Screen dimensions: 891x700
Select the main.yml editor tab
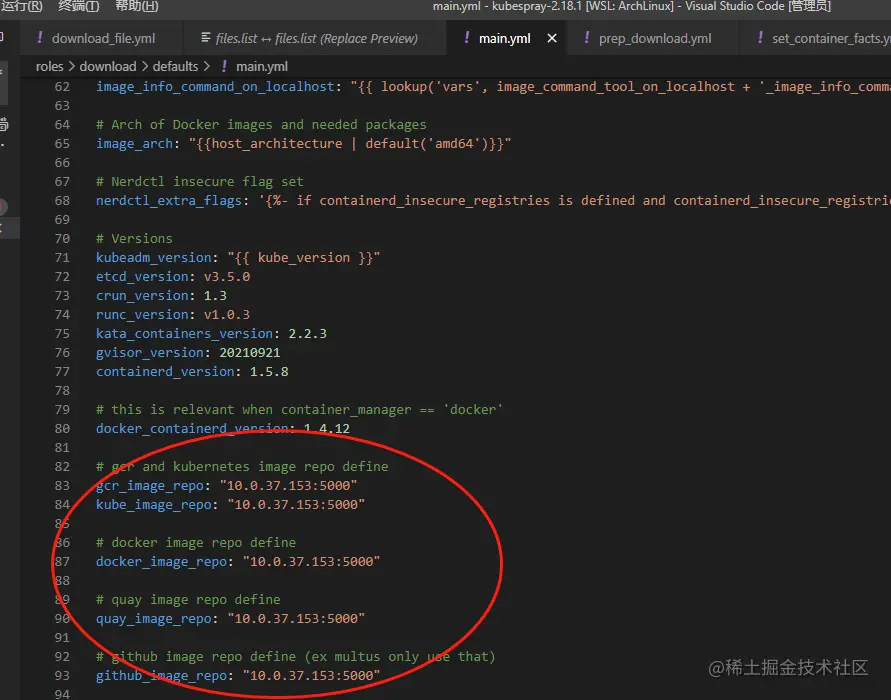pos(505,38)
